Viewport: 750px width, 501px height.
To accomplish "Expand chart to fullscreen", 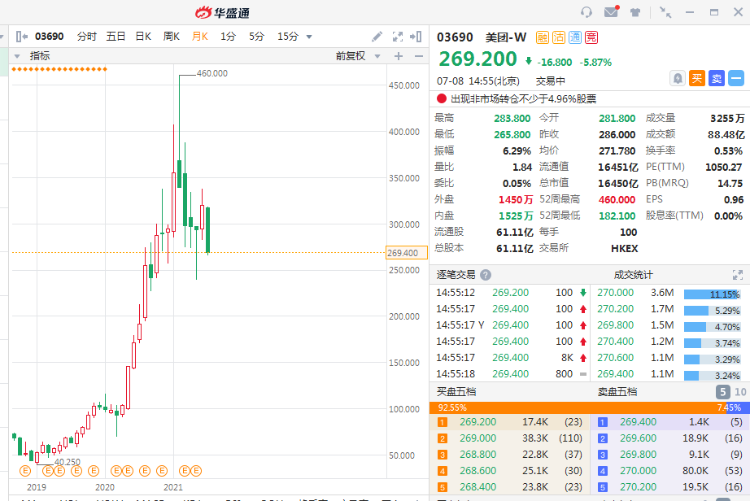I will point(397,36).
